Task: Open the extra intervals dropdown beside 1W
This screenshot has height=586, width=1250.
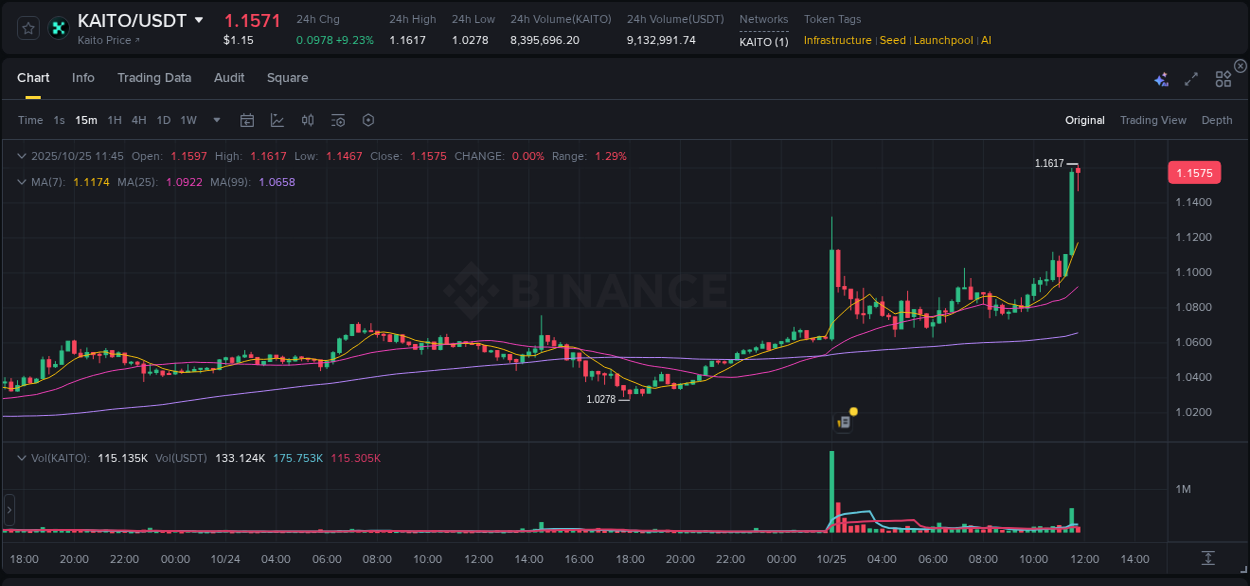Action: point(215,119)
